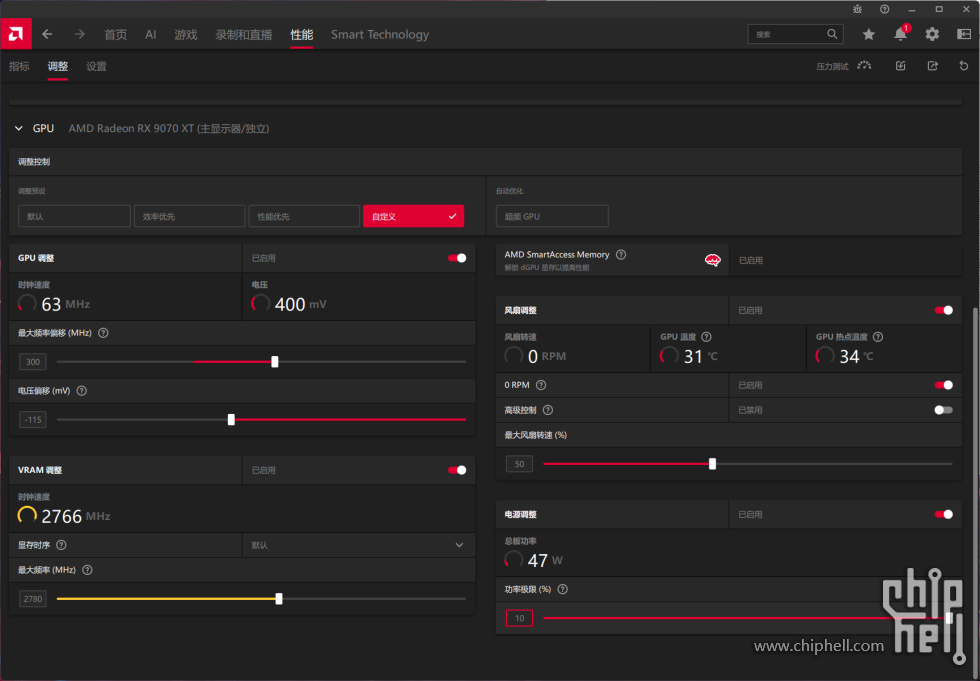Select the 自定义 preset
The image size is (980, 681).
[413, 216]
